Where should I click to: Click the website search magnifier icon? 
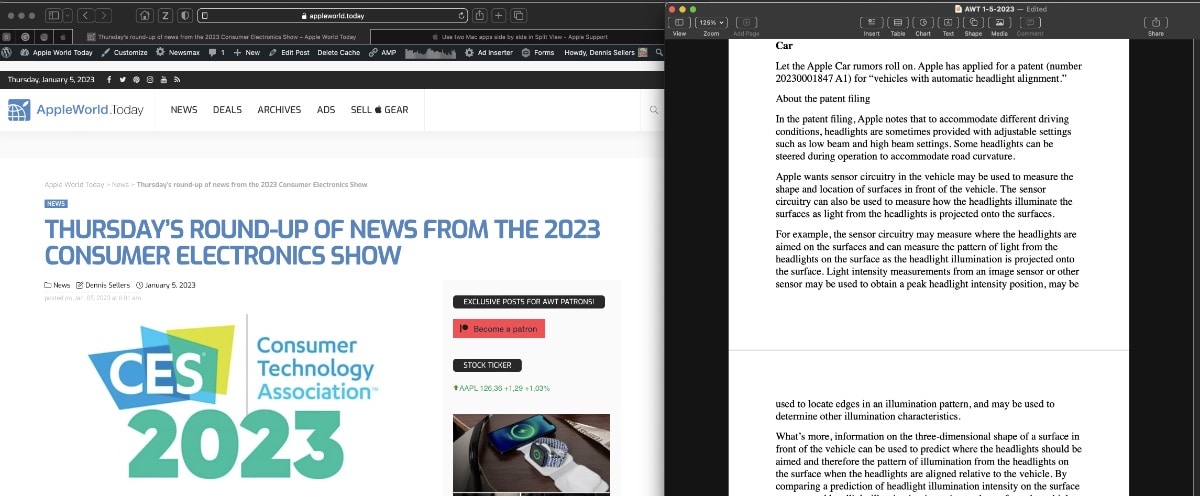pos(654,110)
